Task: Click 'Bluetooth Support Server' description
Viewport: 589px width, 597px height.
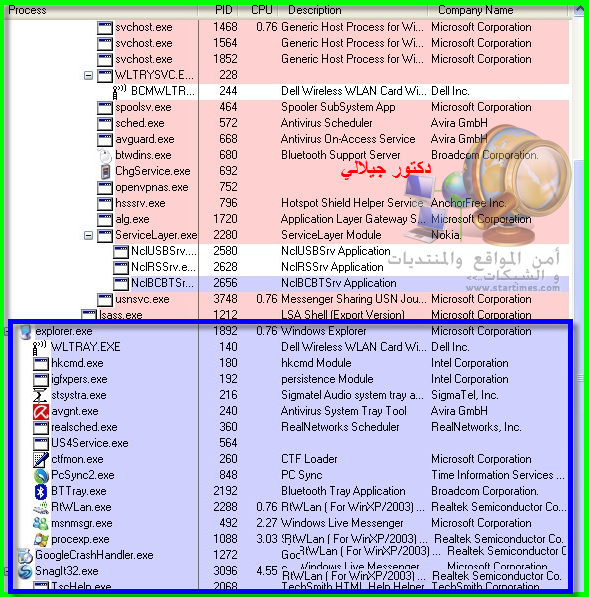Action: tap(341, 155)
